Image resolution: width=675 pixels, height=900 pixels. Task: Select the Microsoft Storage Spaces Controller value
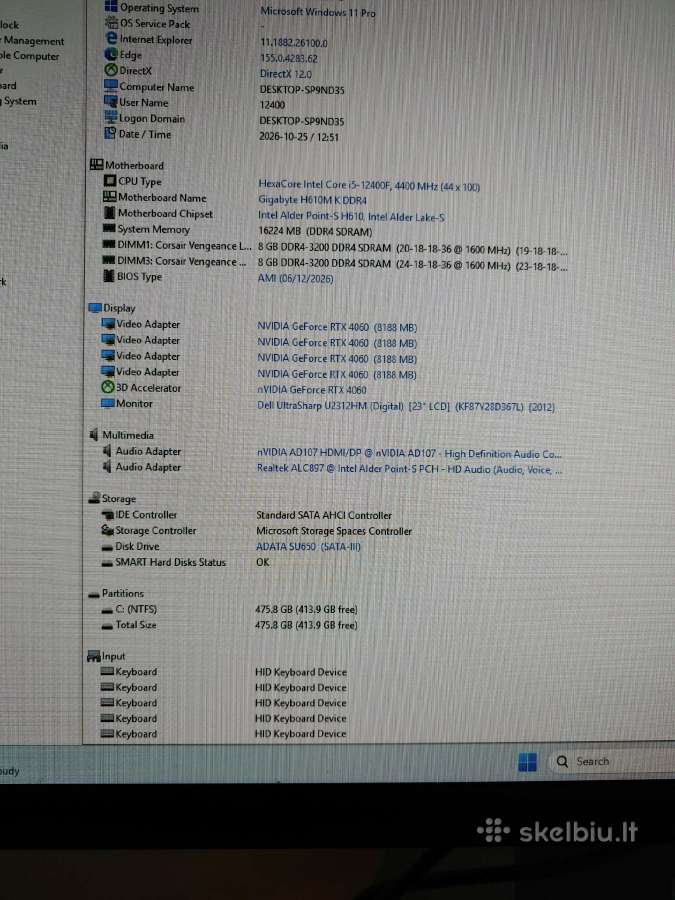[x=334, y=531]
